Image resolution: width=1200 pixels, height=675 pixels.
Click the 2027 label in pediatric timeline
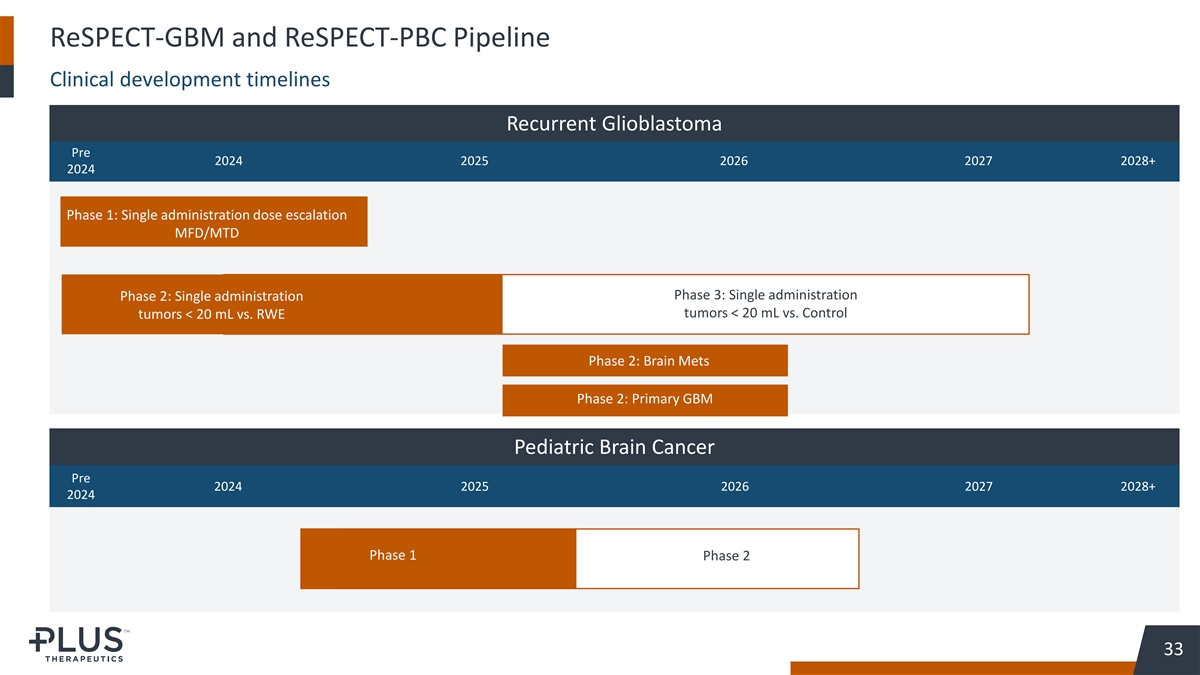(x=979, y=487)
